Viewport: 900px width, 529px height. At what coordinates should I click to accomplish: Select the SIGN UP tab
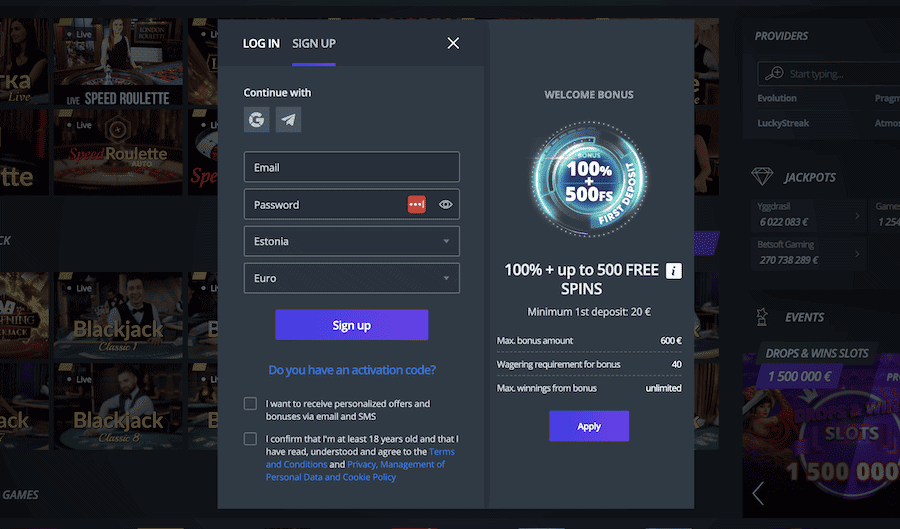click(314, 44)
